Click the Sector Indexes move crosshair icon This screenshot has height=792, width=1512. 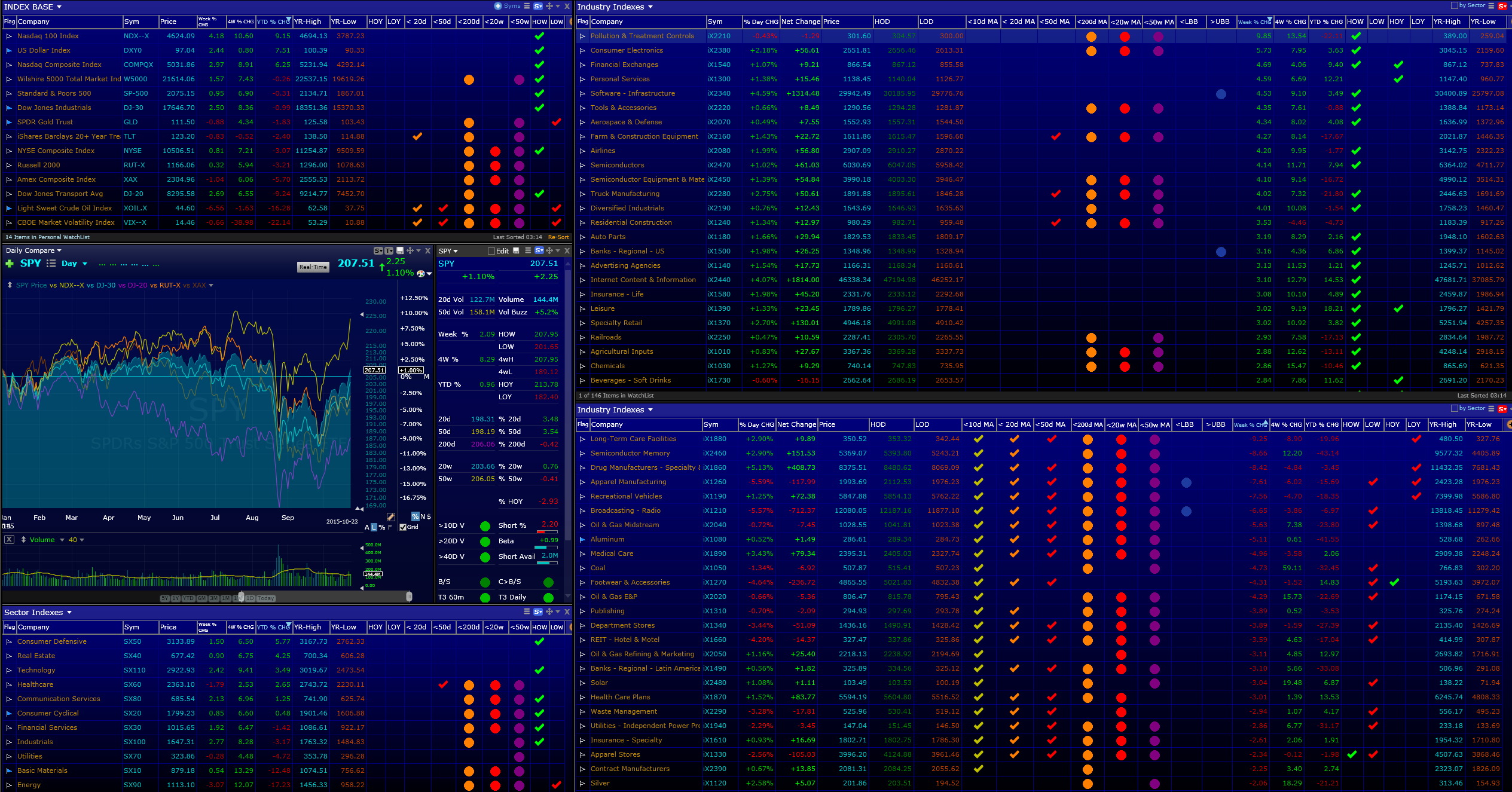click(549, 611)
